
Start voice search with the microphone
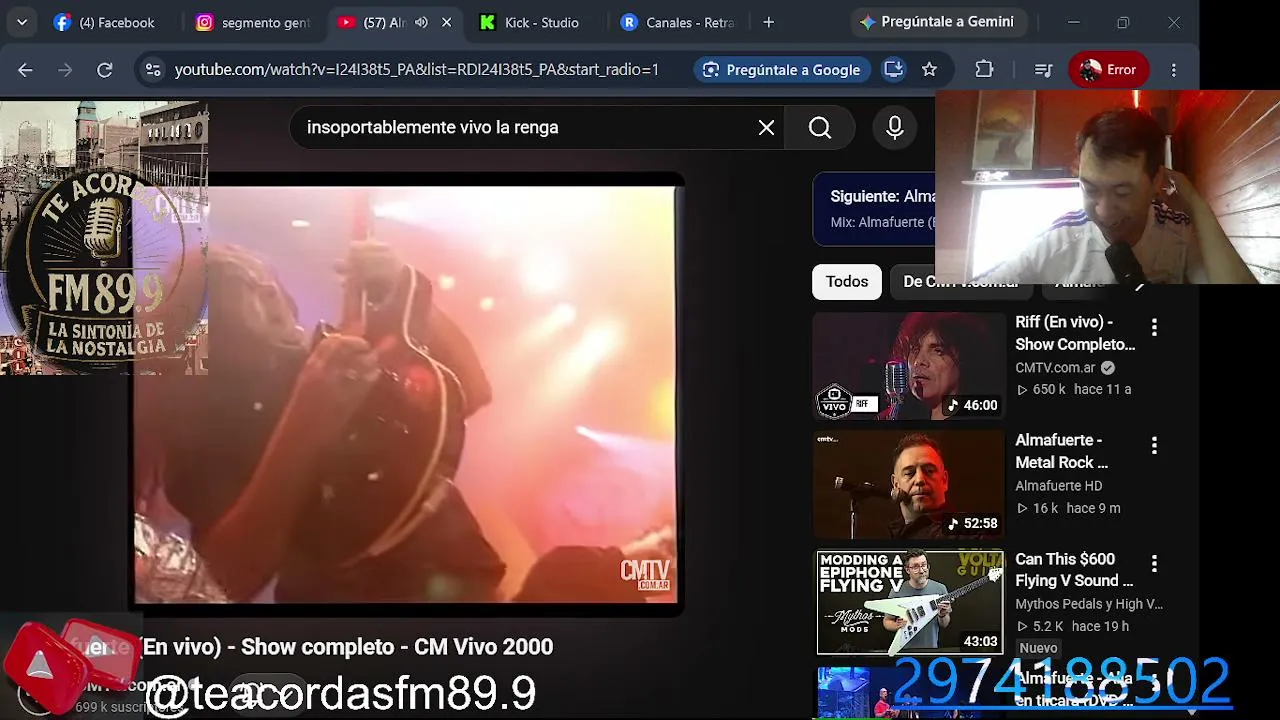pos(895,128)
